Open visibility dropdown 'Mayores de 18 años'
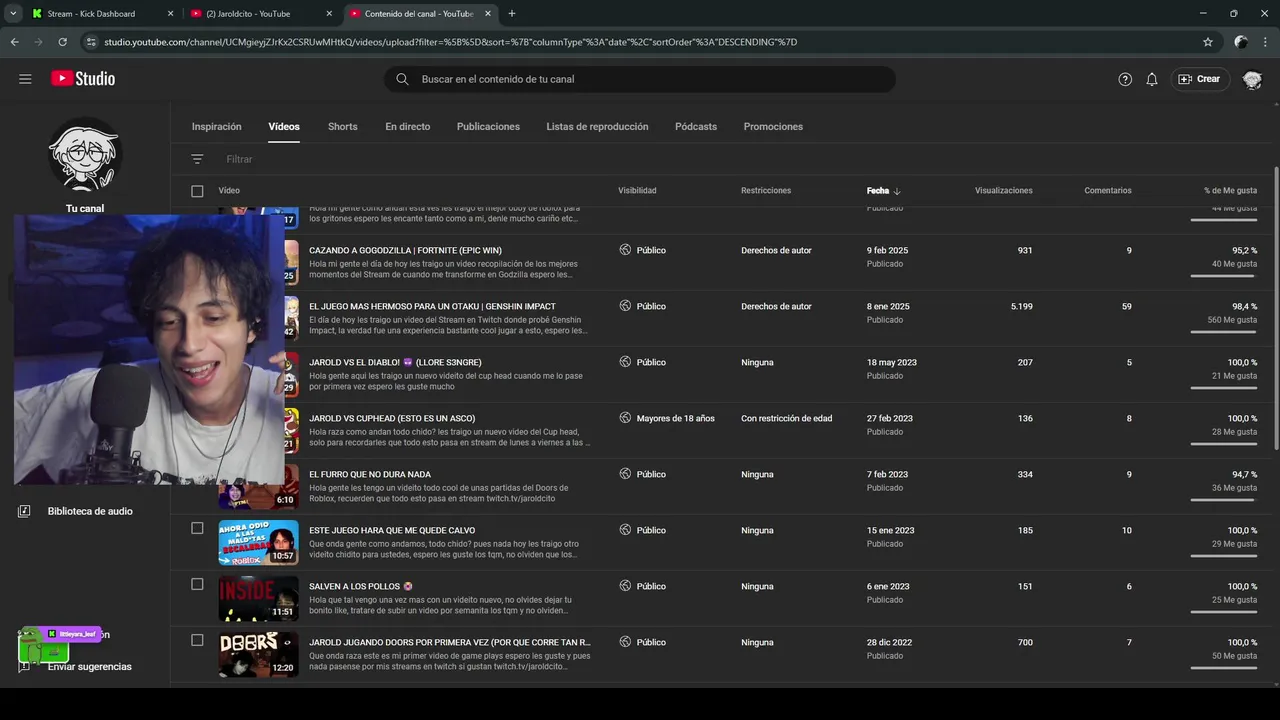Viewport: 1280px width, 720px height. point(675,418)
